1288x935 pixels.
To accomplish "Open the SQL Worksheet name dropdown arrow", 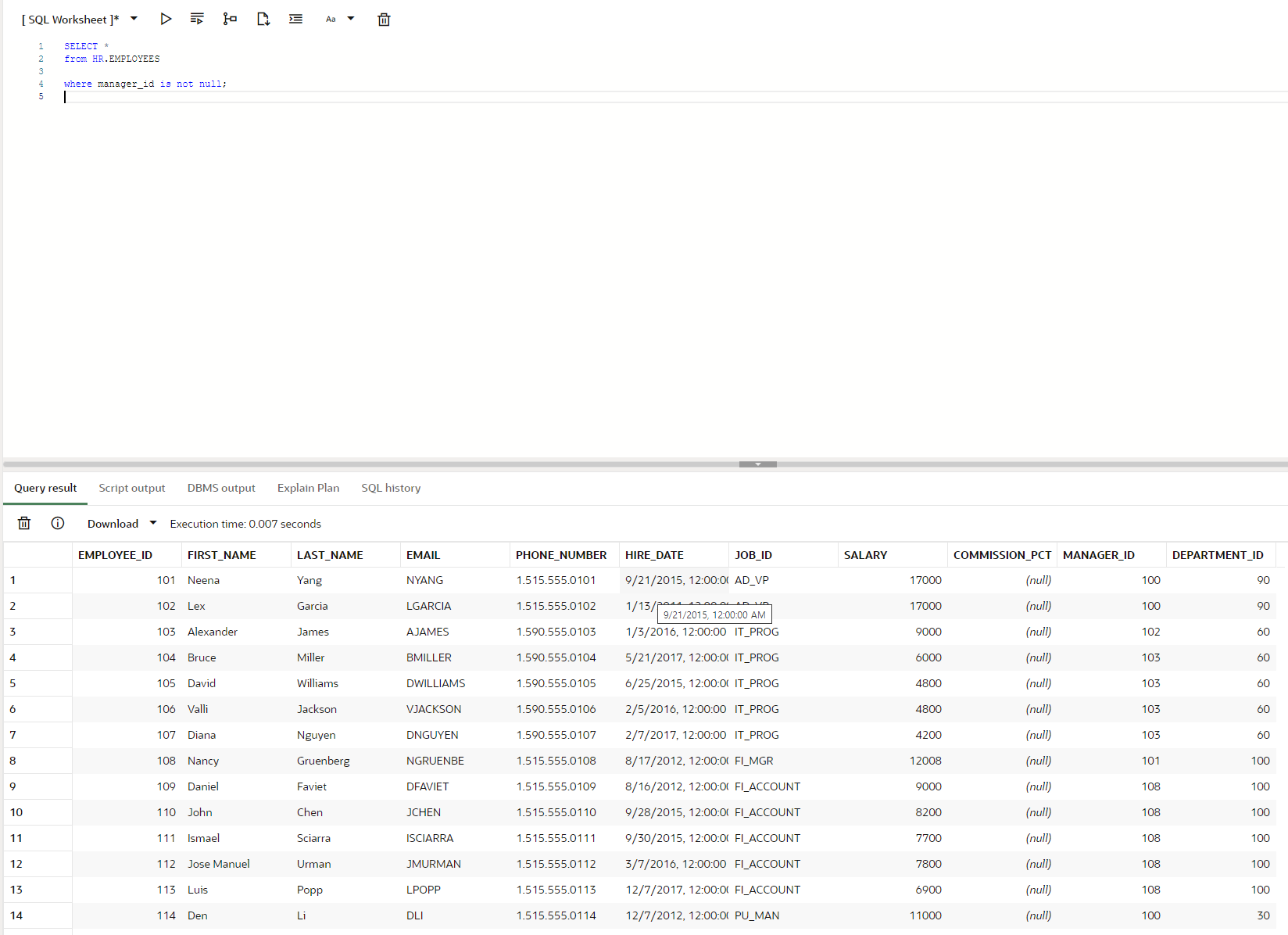I will (134, 19).
